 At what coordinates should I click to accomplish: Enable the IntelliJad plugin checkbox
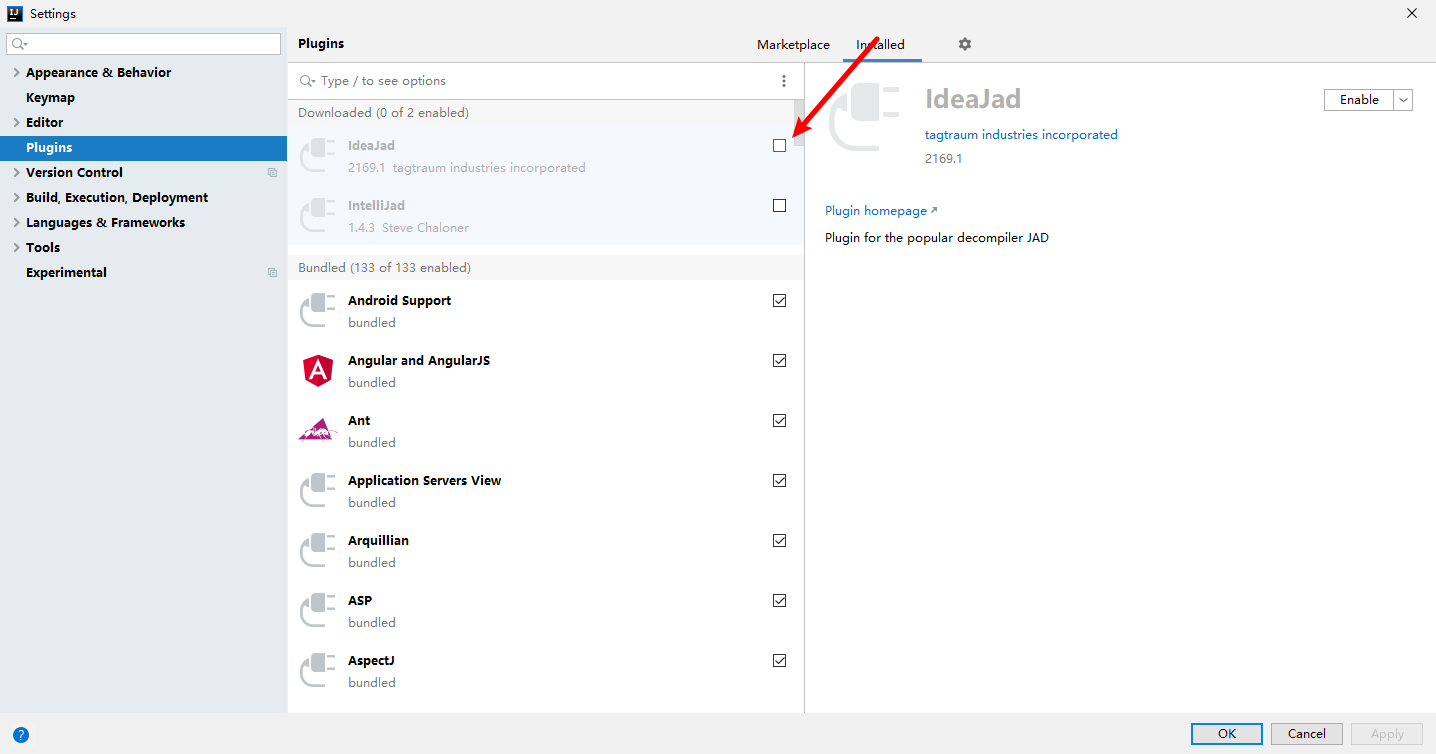click(x=779, y=206)
